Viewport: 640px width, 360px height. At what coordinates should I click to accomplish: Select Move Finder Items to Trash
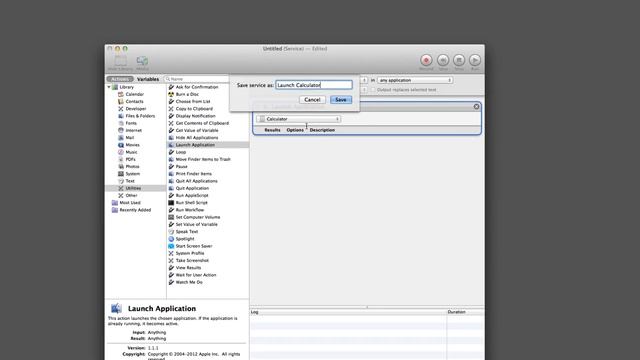(x=203, y=160)
